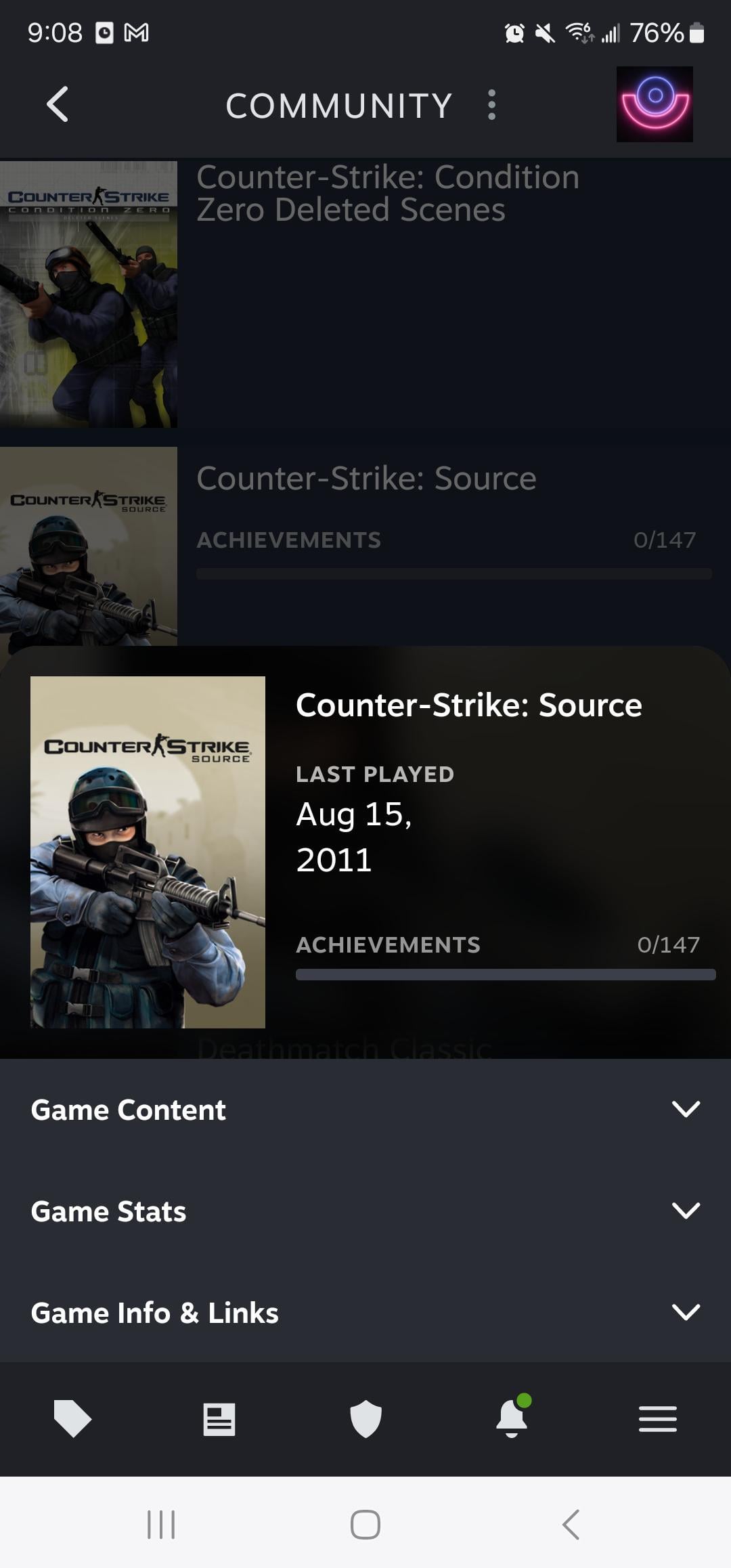The width and height of the screenshot is (731, 1568).
Task: Open notifications bell with green dot
Action: pos(512,1416)
